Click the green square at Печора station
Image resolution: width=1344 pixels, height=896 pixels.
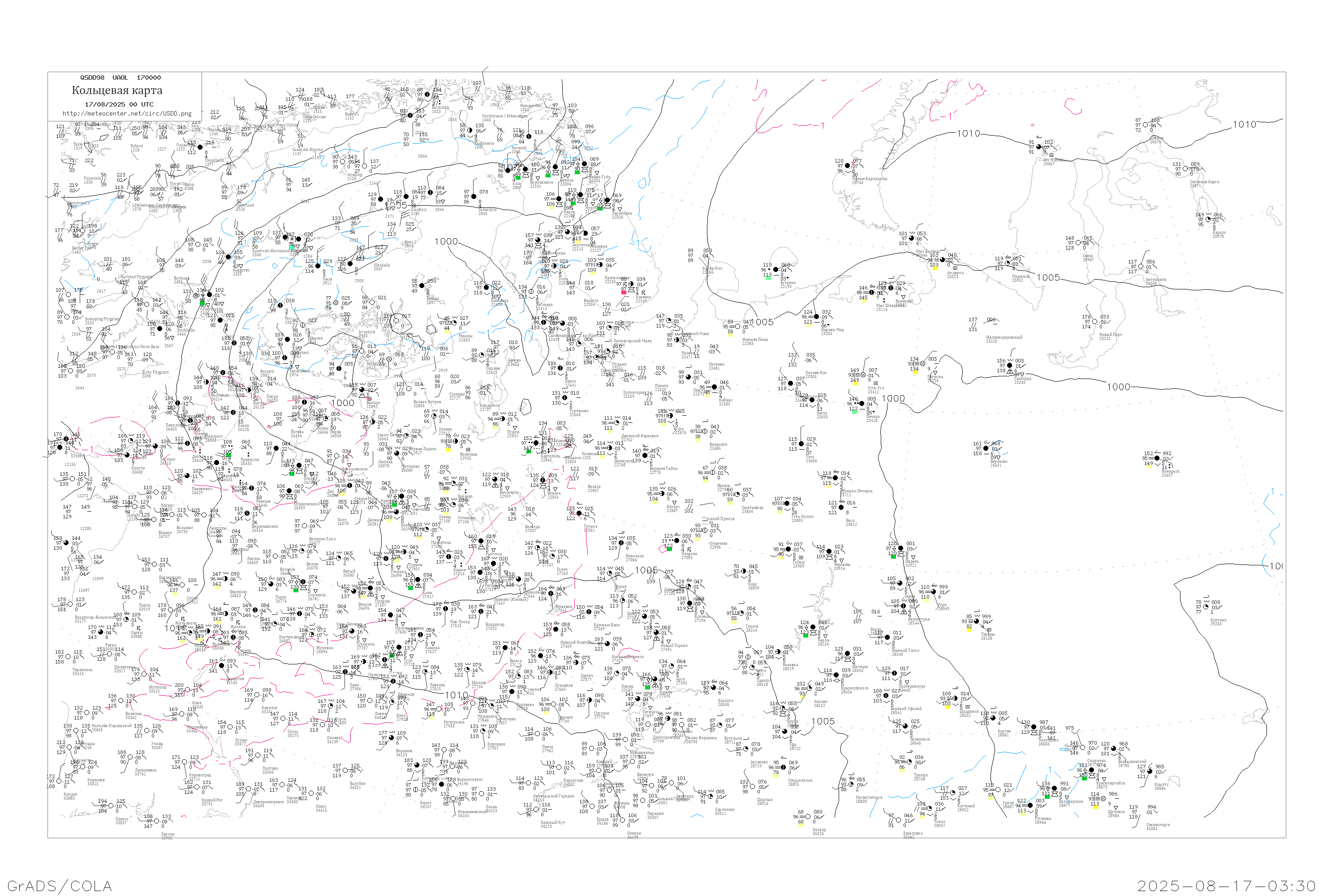855,413
